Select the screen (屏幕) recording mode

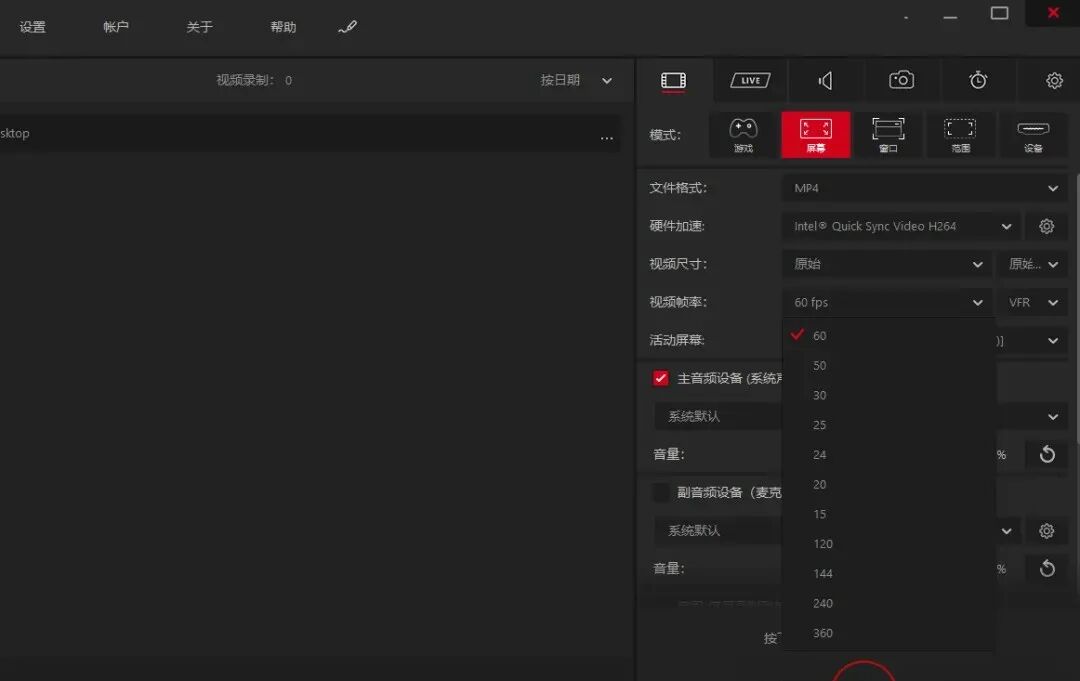point(816,134)
